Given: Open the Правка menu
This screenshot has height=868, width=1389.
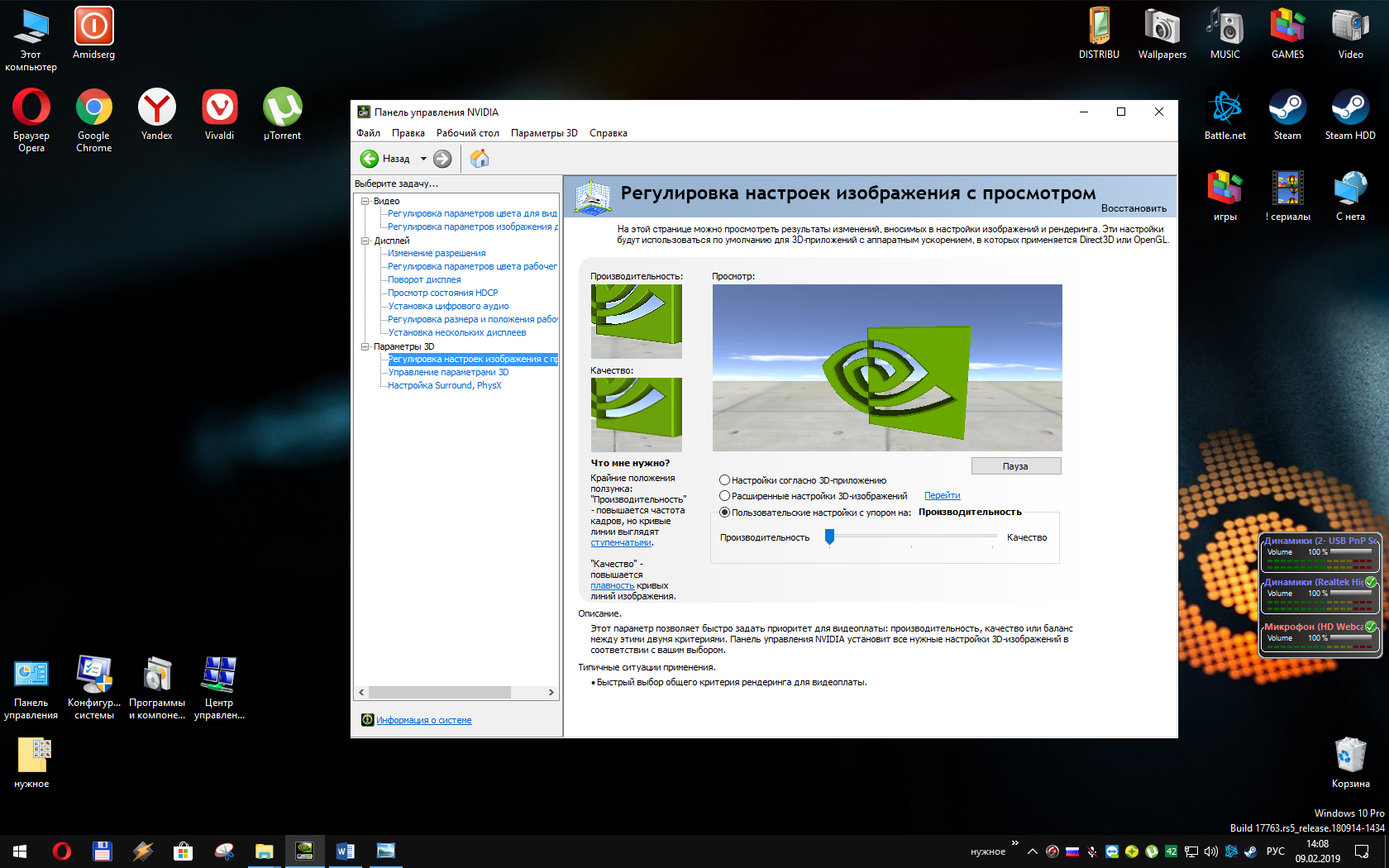Looking at the screenshot, I should 408,133.
